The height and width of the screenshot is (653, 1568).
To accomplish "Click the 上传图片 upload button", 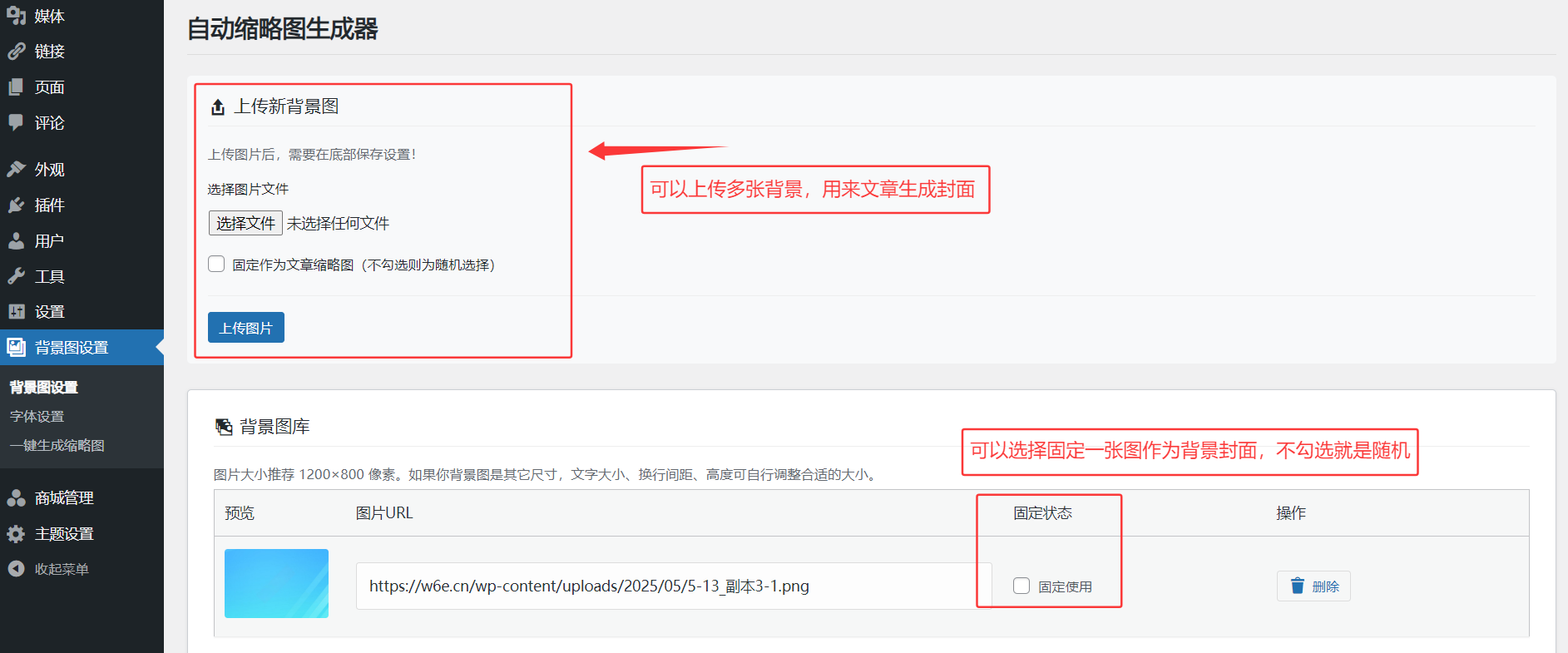I will pos(245,328).
